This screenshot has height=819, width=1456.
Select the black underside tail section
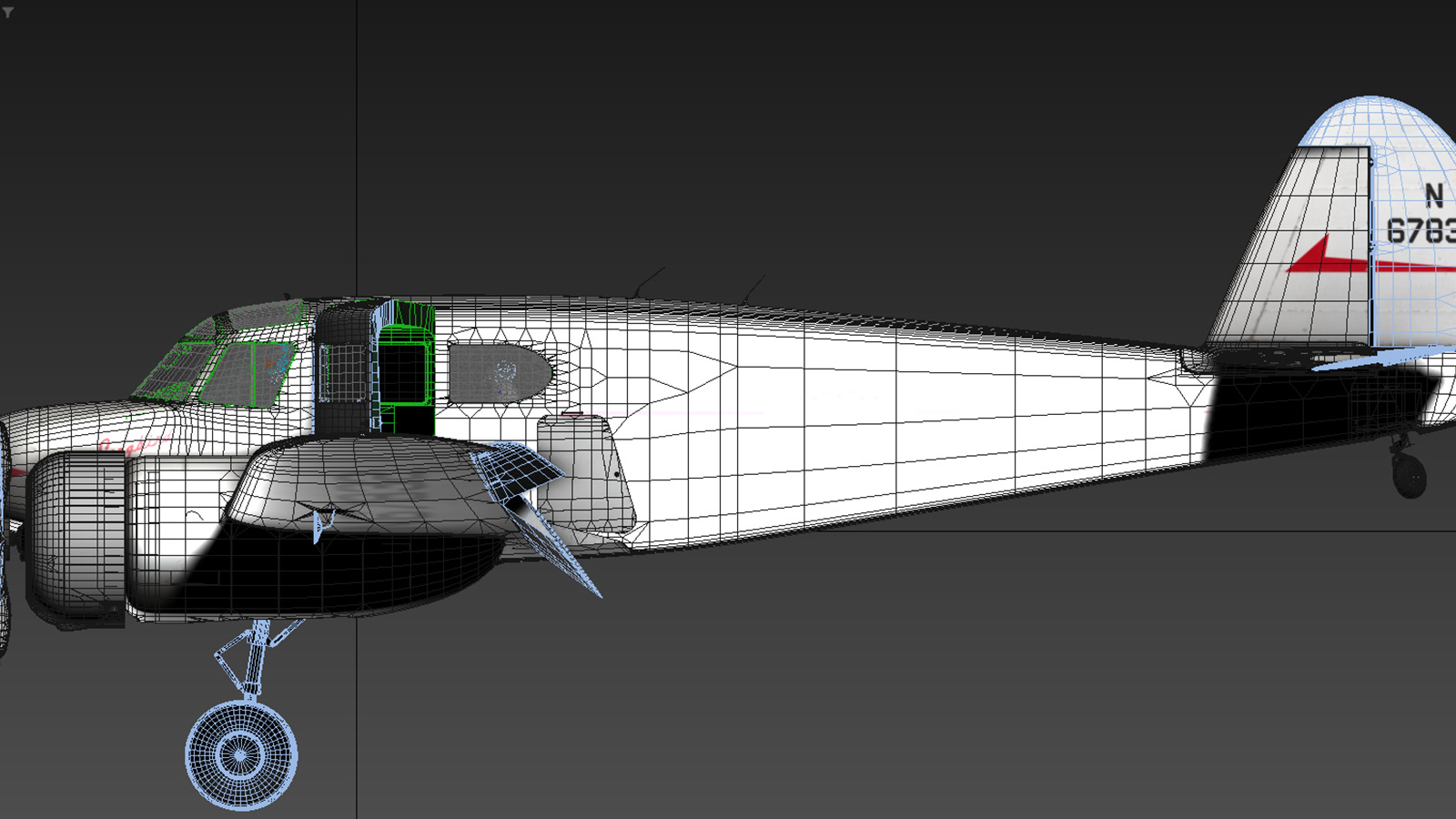[1310, 408]
